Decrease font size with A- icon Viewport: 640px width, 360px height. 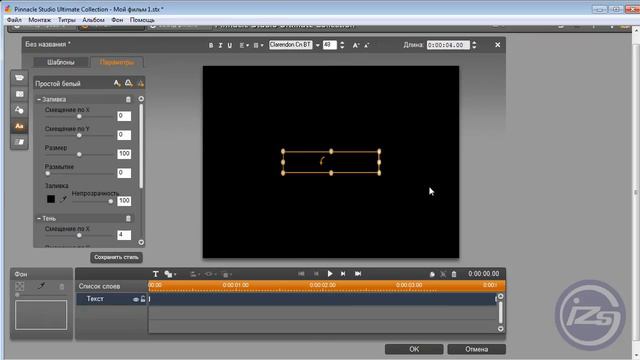coord(366,45)
